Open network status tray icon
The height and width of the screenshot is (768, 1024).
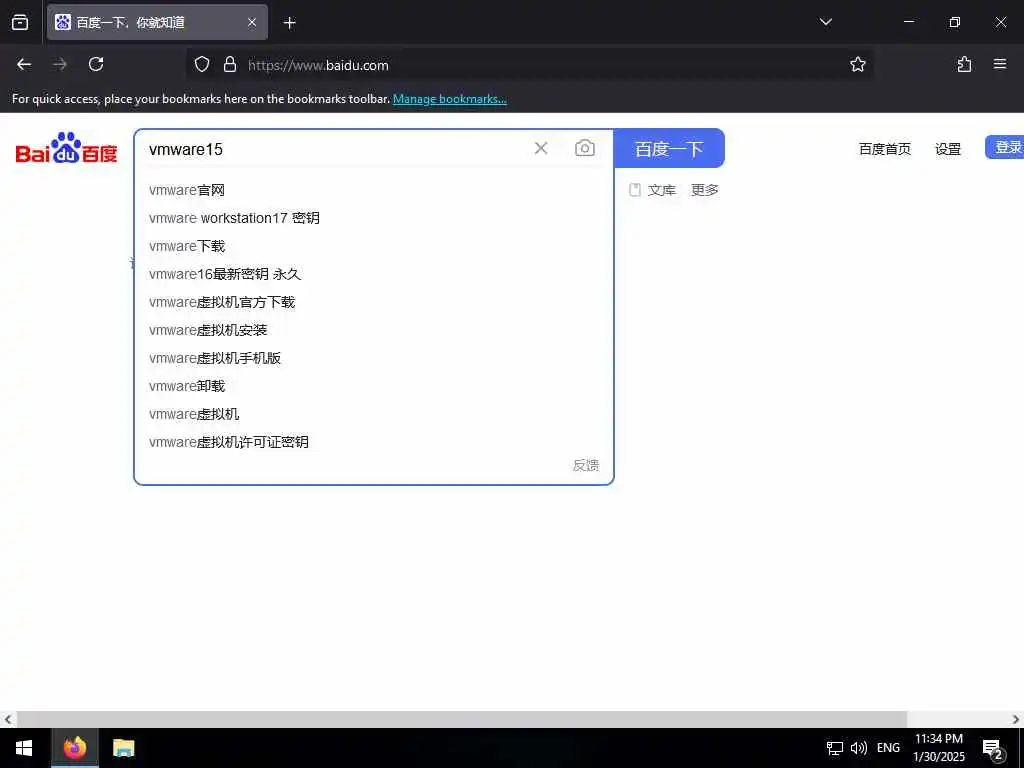point(835,748)
